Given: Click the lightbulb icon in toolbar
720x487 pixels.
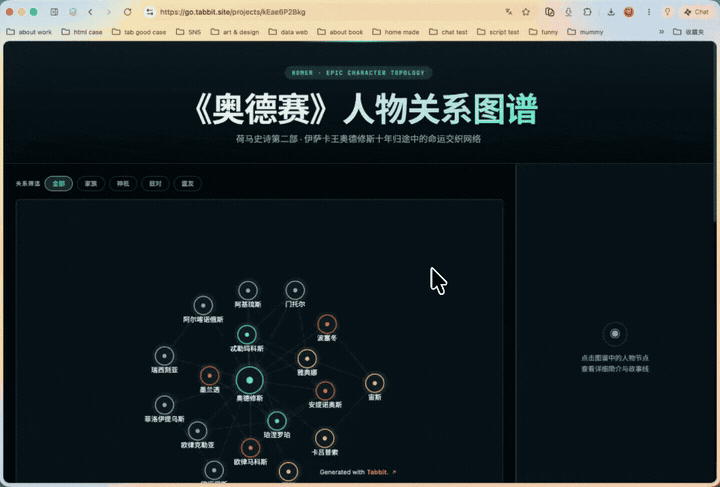Looking at the screenshot, I should 668,12.
